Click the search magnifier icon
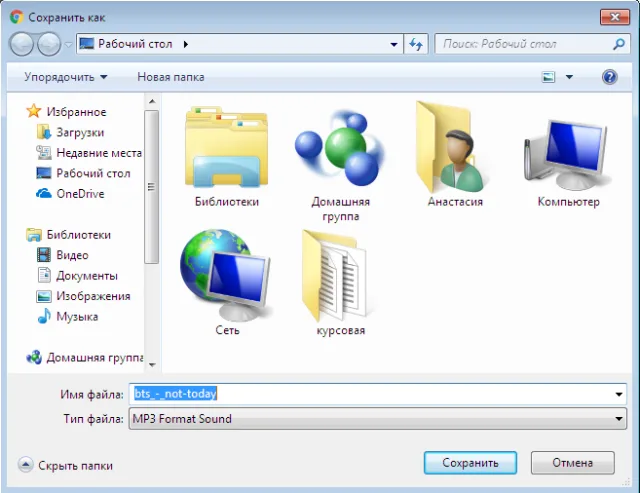 pyautogui.click(x=619, y=44)
